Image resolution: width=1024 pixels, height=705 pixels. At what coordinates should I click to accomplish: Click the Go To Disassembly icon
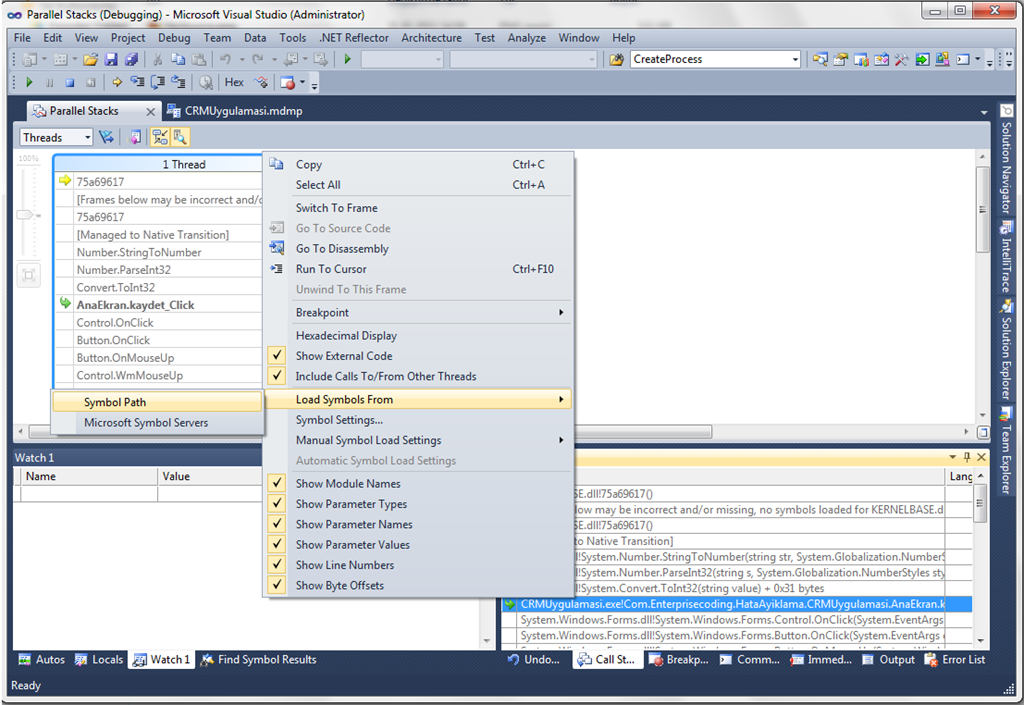tap(277, 248)
